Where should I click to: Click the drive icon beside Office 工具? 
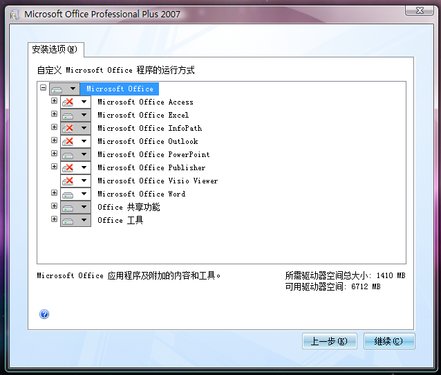pyautogui.click(x=68, y=220)
